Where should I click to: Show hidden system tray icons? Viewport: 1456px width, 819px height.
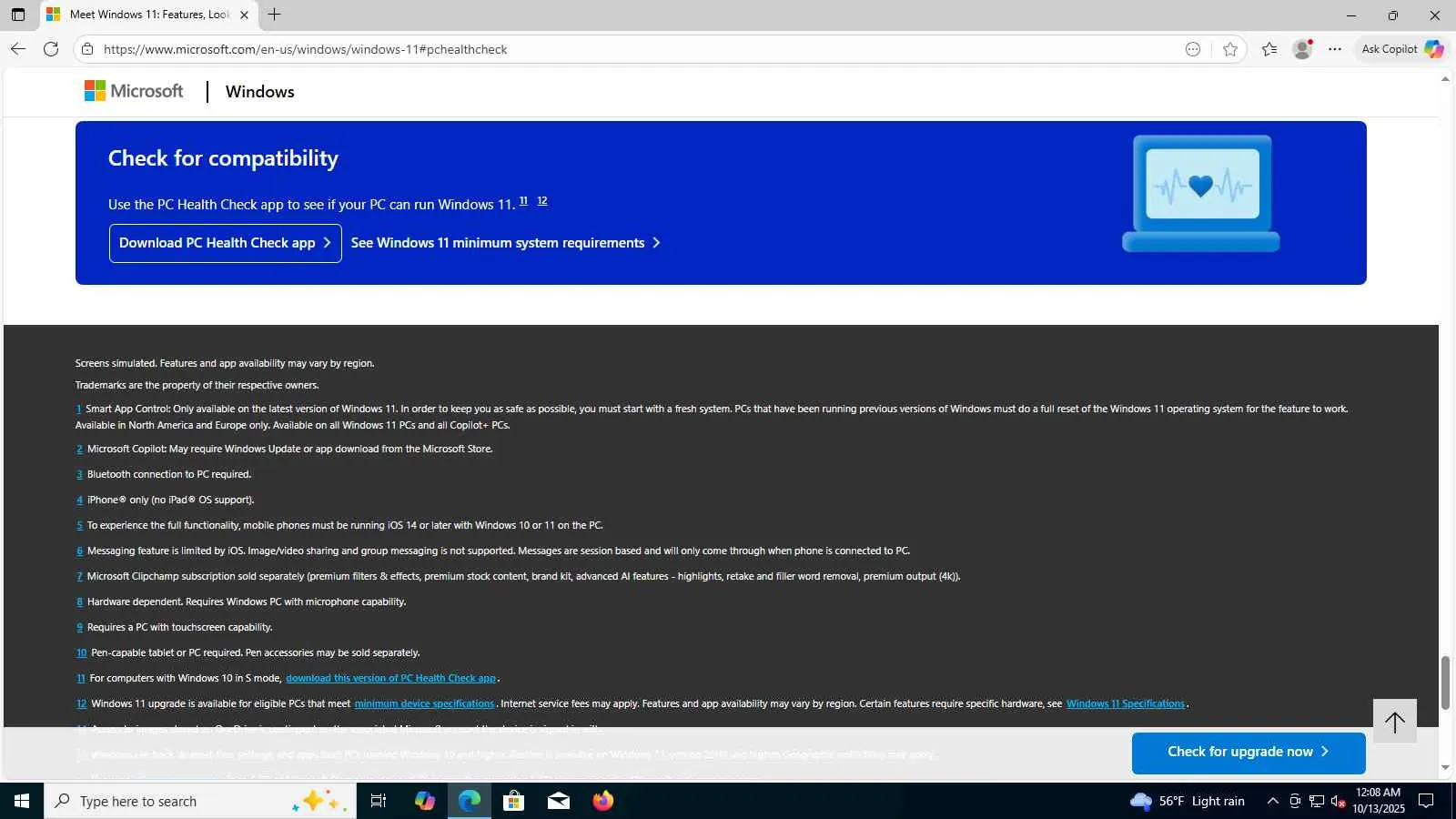1273,802
